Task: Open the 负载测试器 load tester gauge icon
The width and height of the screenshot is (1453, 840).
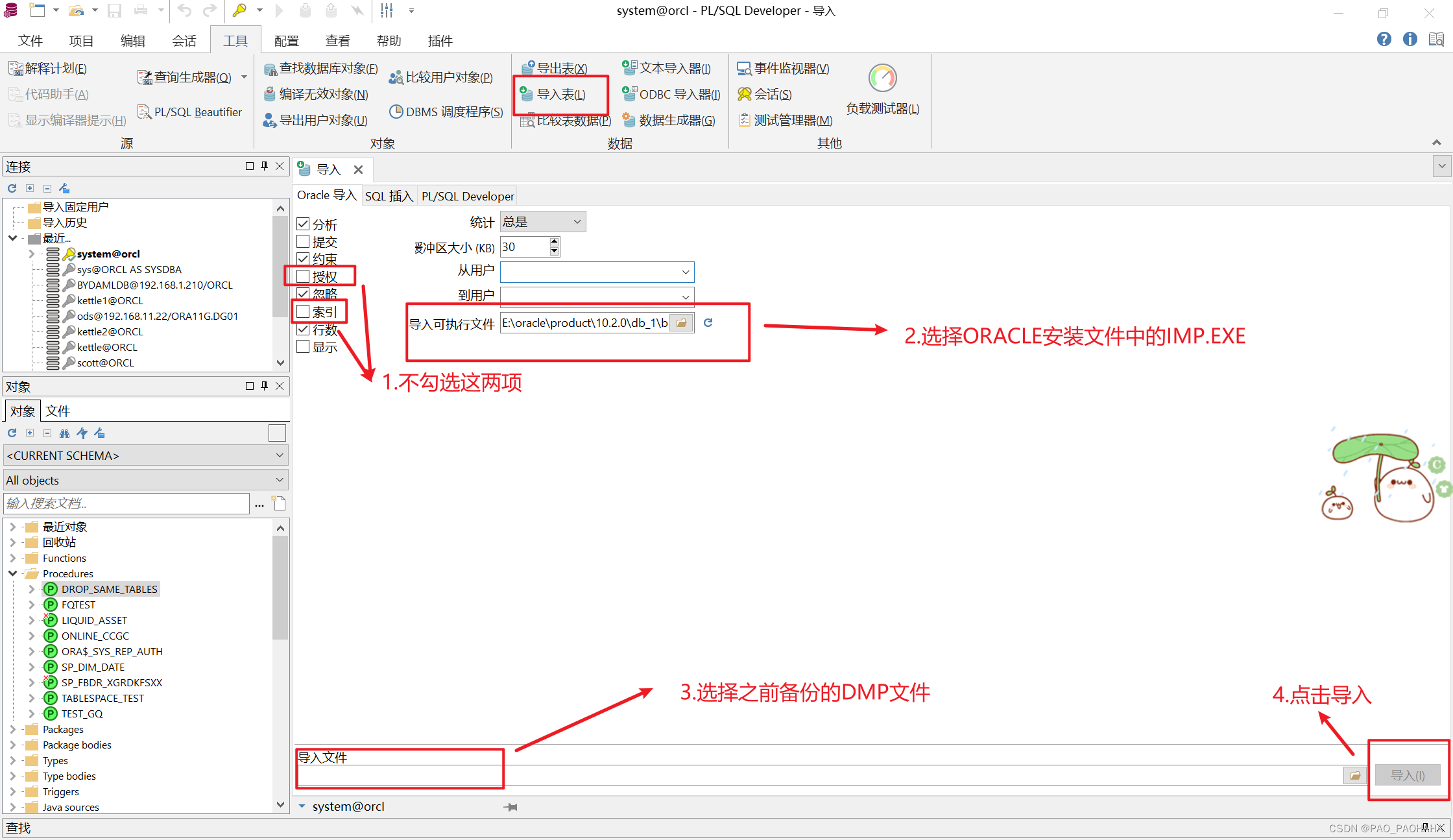Action: [882, 78]
